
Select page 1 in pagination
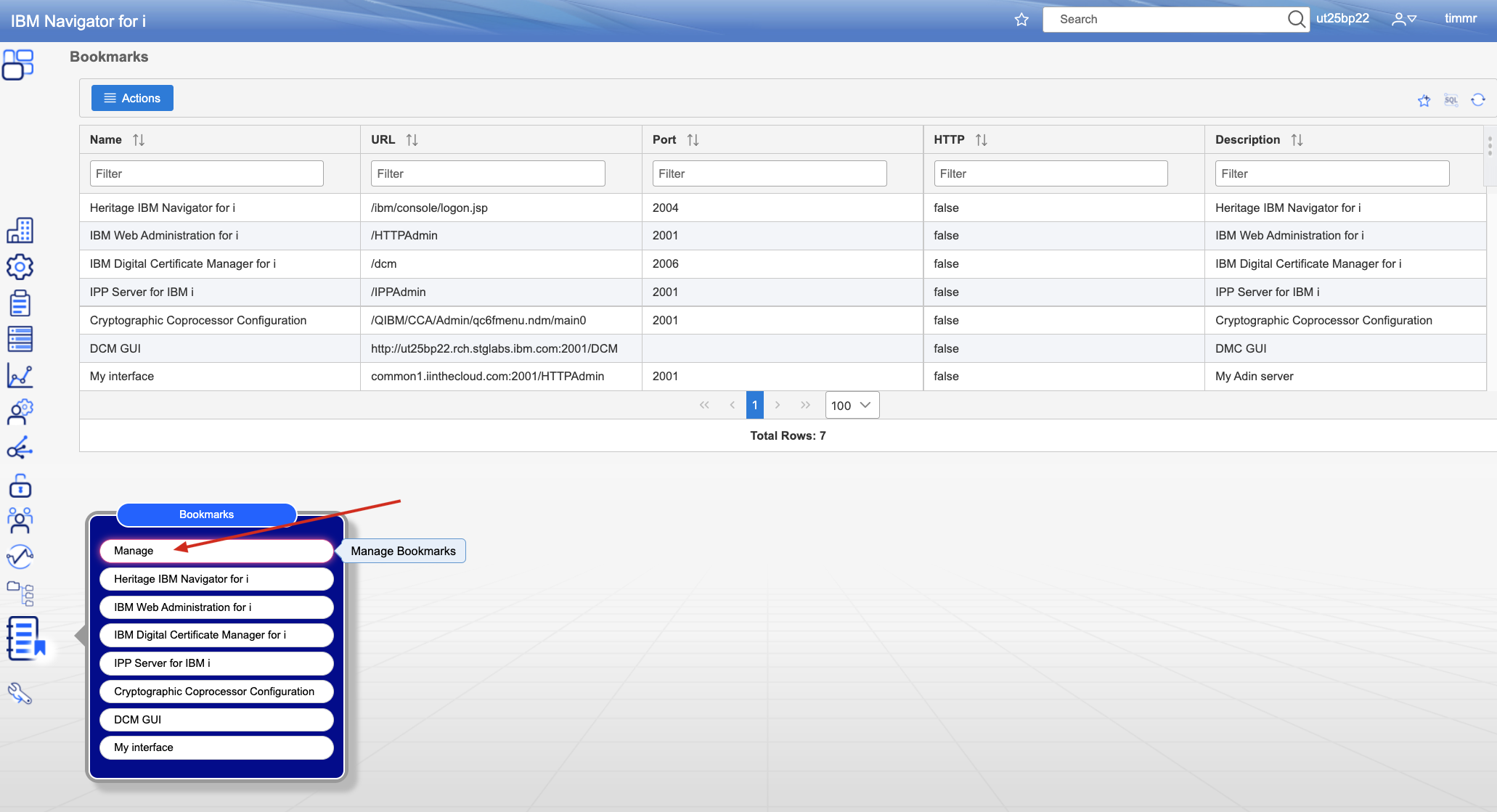pos(754,405)
